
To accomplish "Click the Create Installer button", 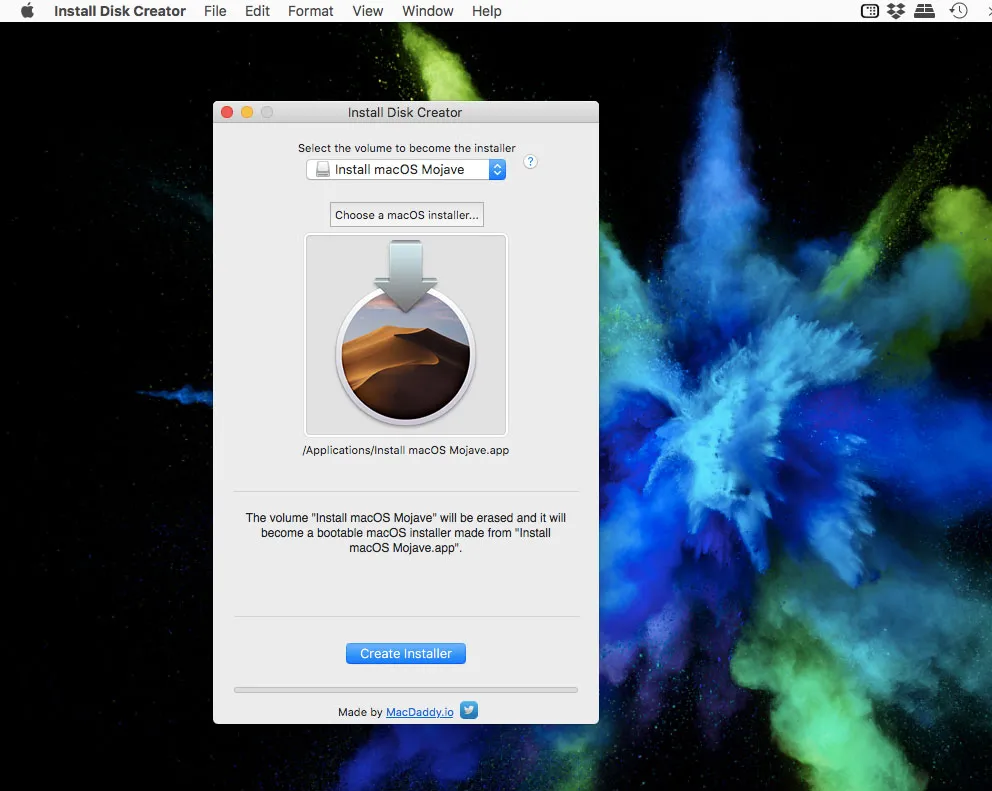I will point(405,653).
